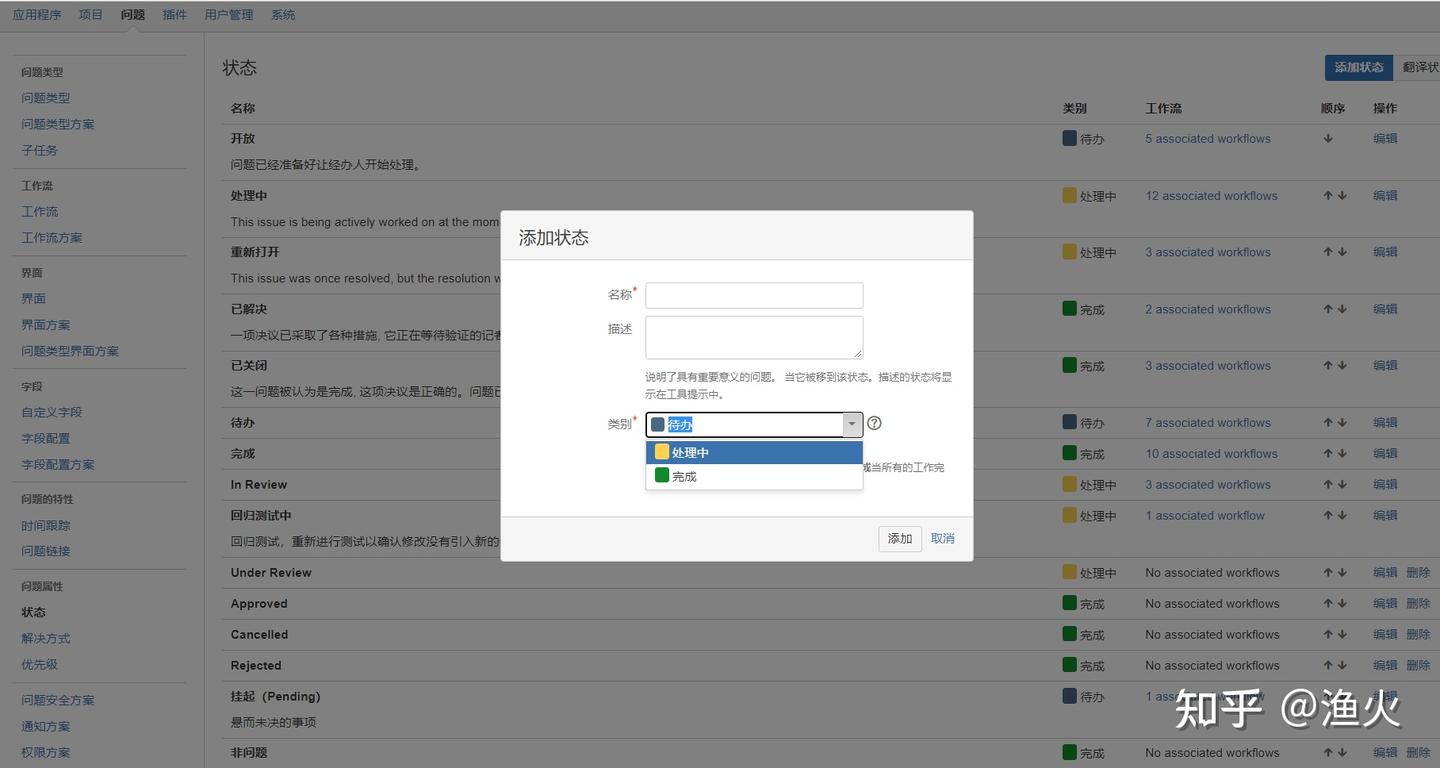The height and width of the screenshot is (768, 1440).
Task: Open the 插件 top menu
Action: click(174, 15)
